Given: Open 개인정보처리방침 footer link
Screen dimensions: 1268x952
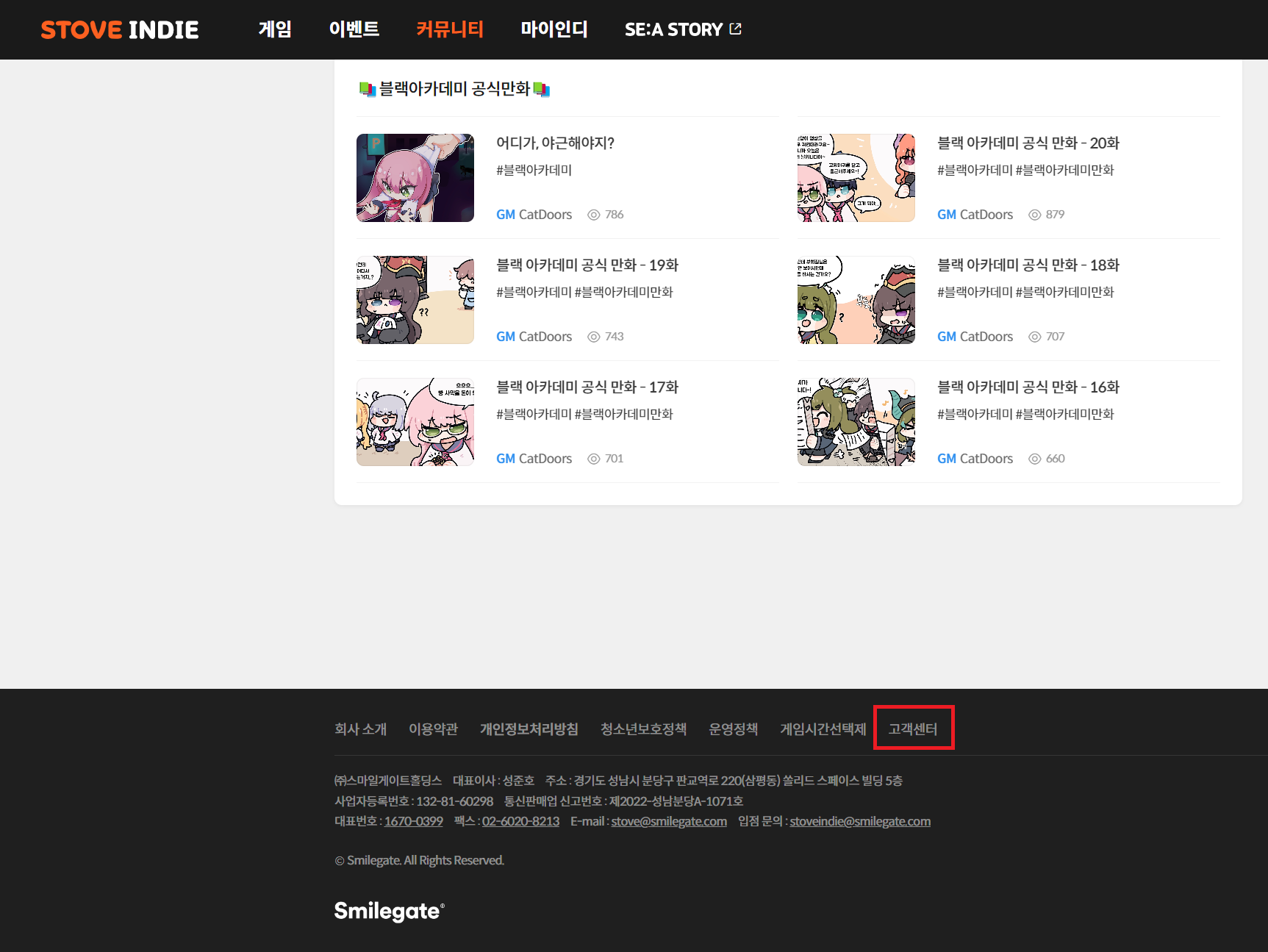Looking at the screenshot, I should [529, 729].
